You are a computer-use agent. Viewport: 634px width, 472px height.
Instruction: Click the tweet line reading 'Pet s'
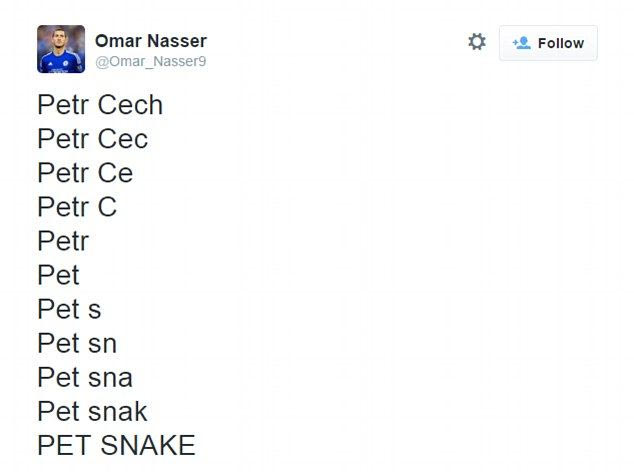click(69, 309)
